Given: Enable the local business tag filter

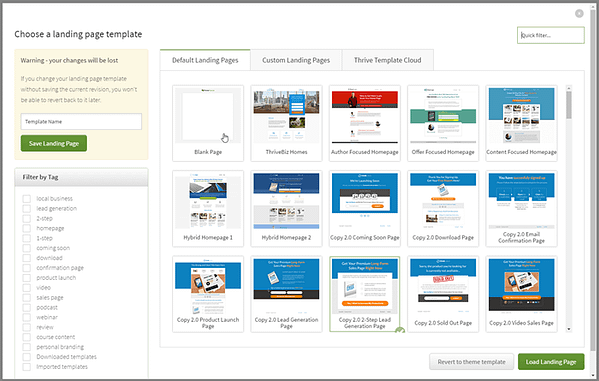Looking at the screenshot, I should coord(27,199).
